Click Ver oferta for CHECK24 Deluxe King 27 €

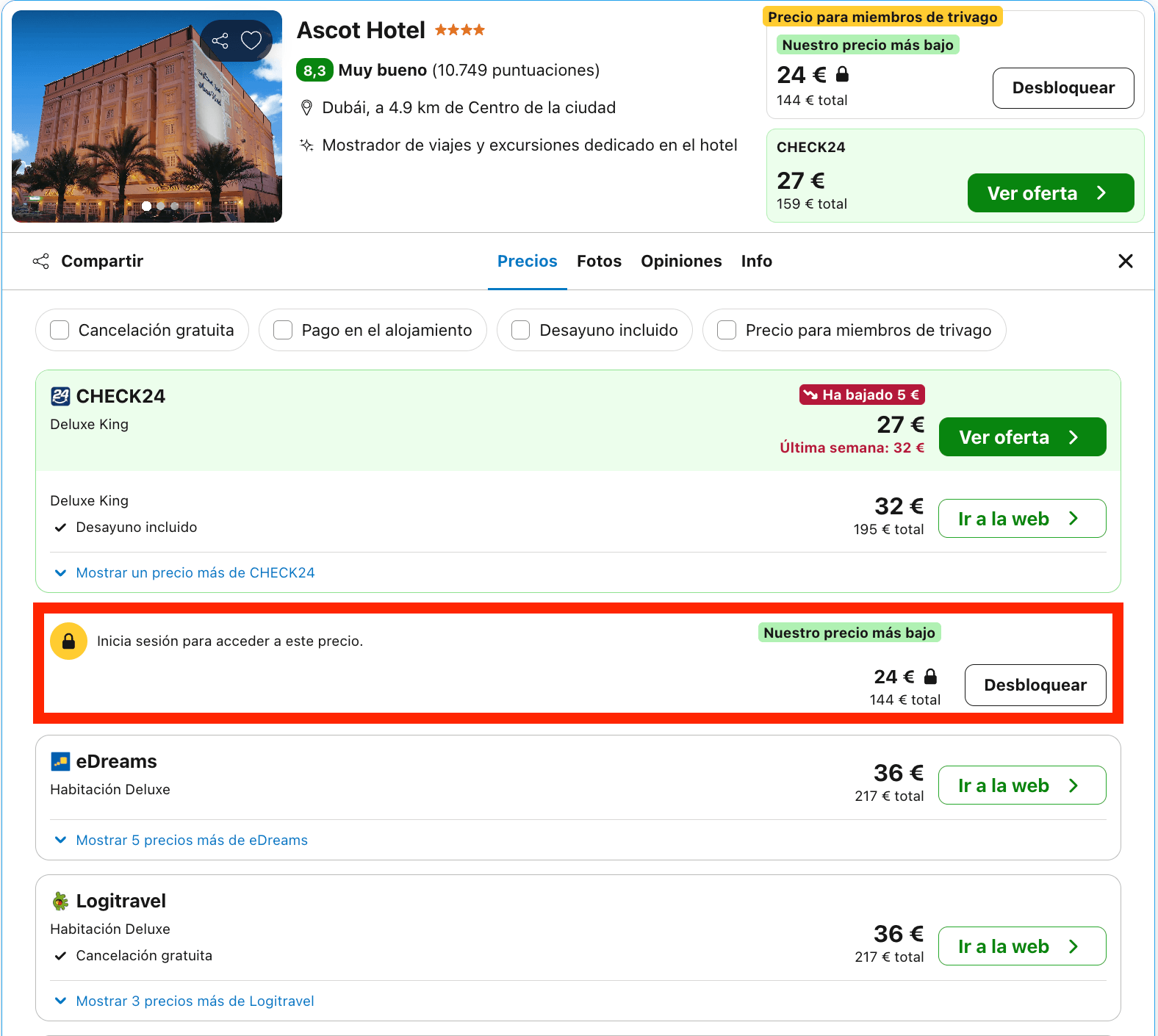point(1022,437)
